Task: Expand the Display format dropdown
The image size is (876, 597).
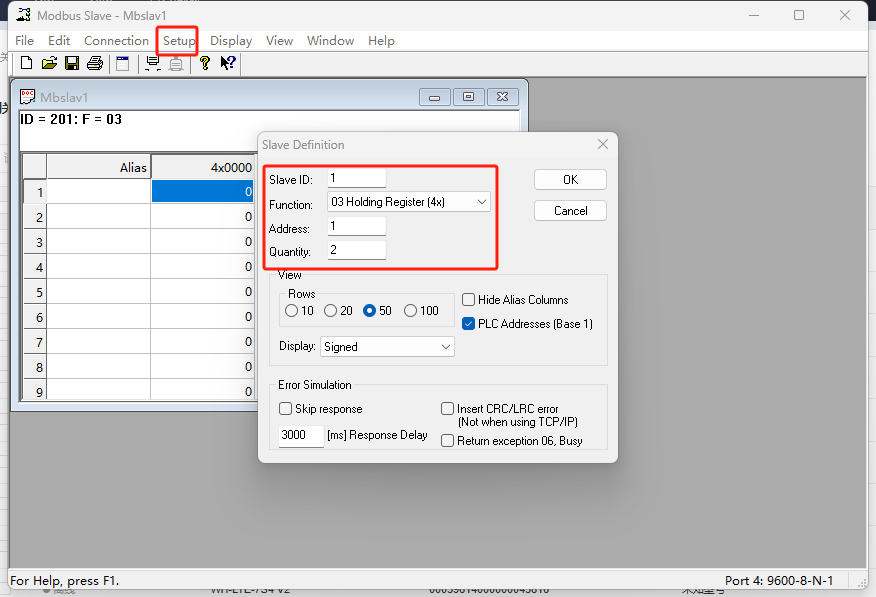Action: pyautogui.click(x=387, y=347)
